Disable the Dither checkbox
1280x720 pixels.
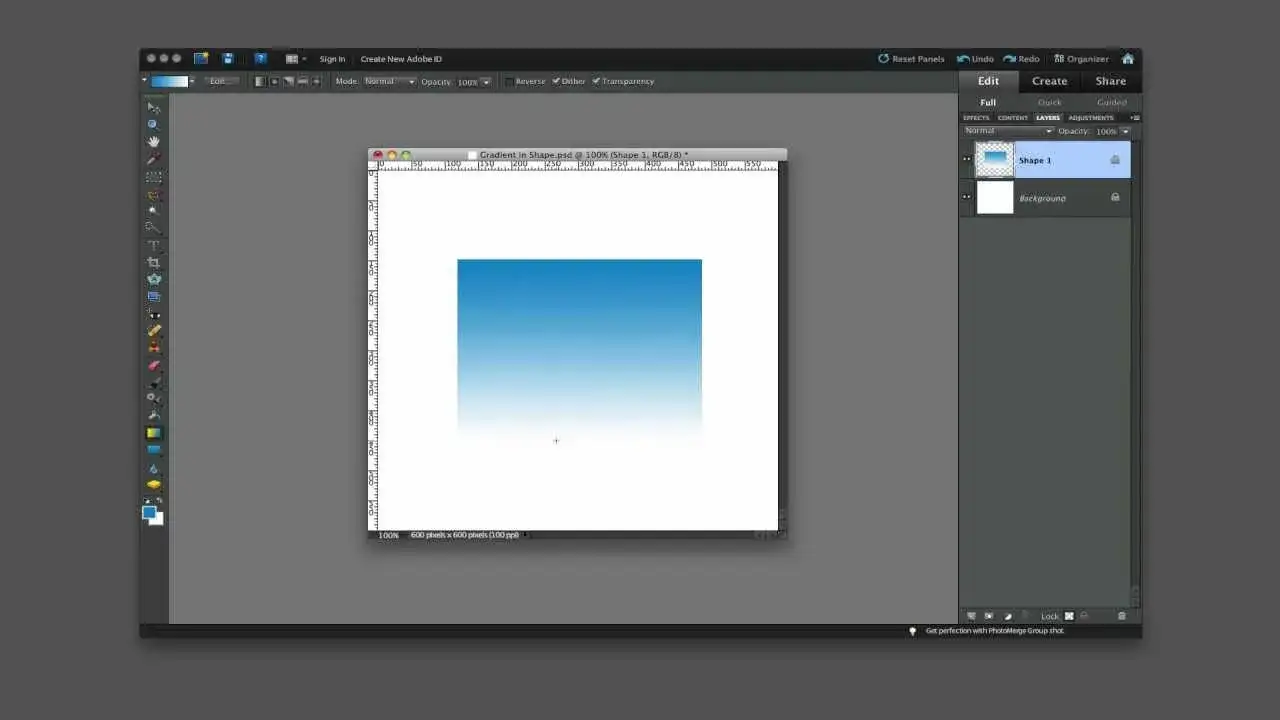(x=556, y=81)
